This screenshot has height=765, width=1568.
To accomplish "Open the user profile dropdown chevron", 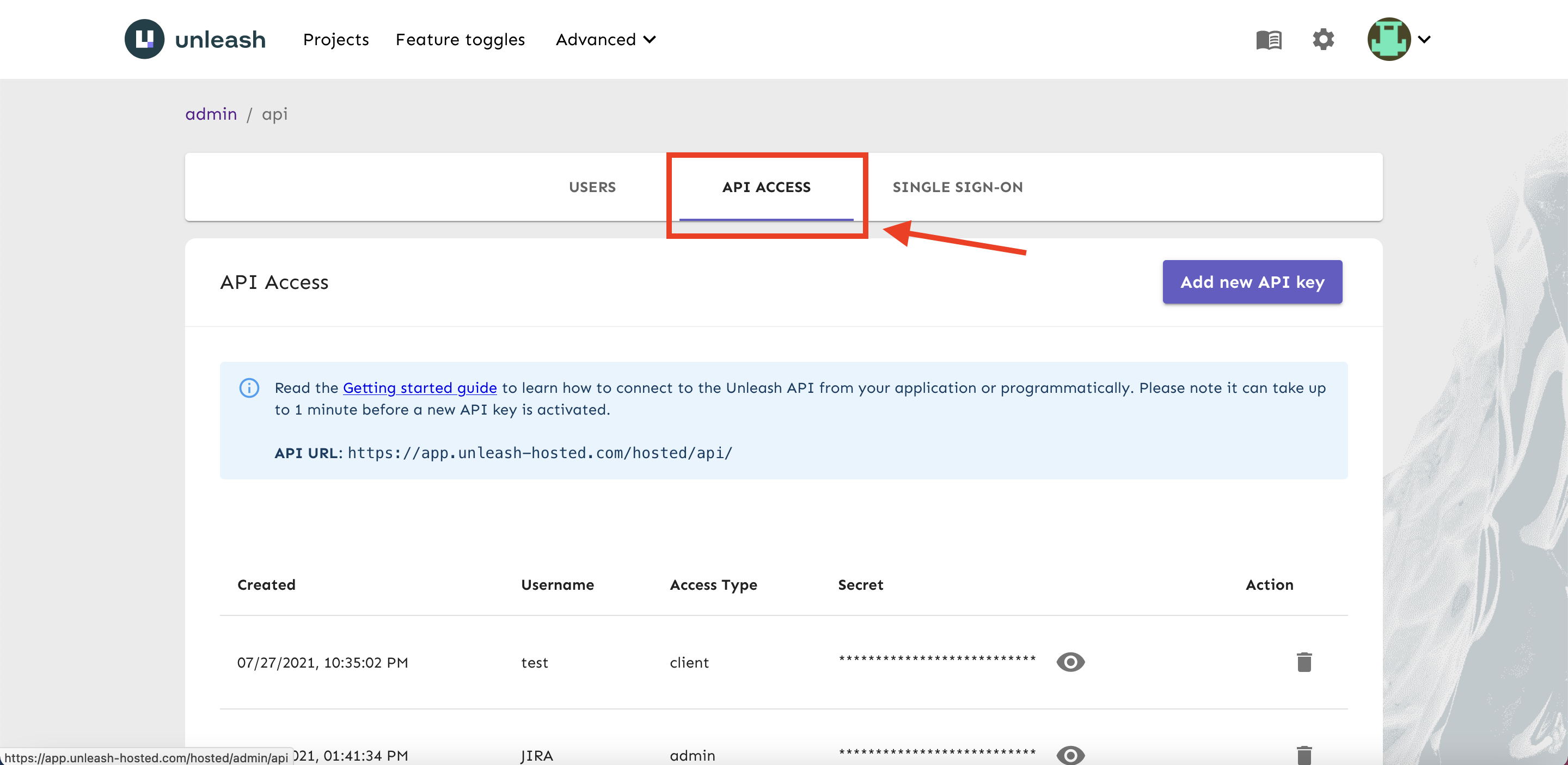I will coord(1424,40).
